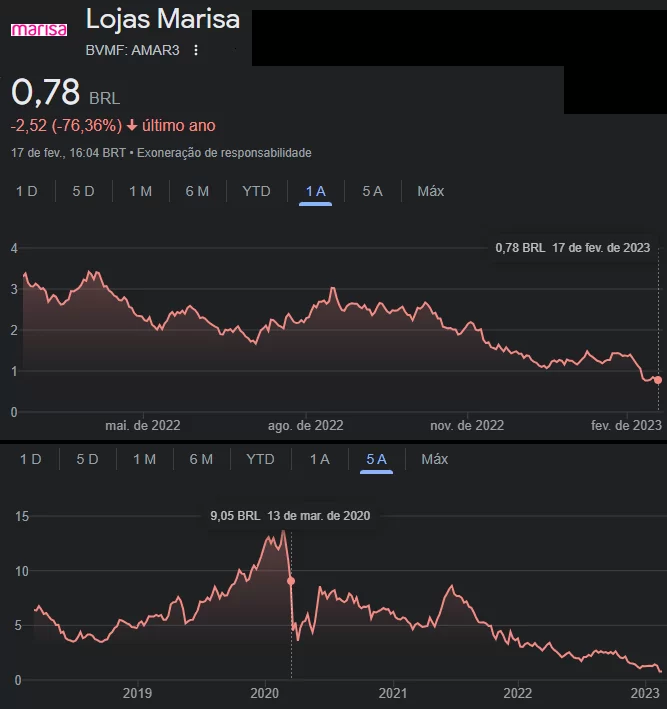Click the mai. de 2022 axis label
The height and width of the screenshot is (709, 667).
click(x=143, y=425)
